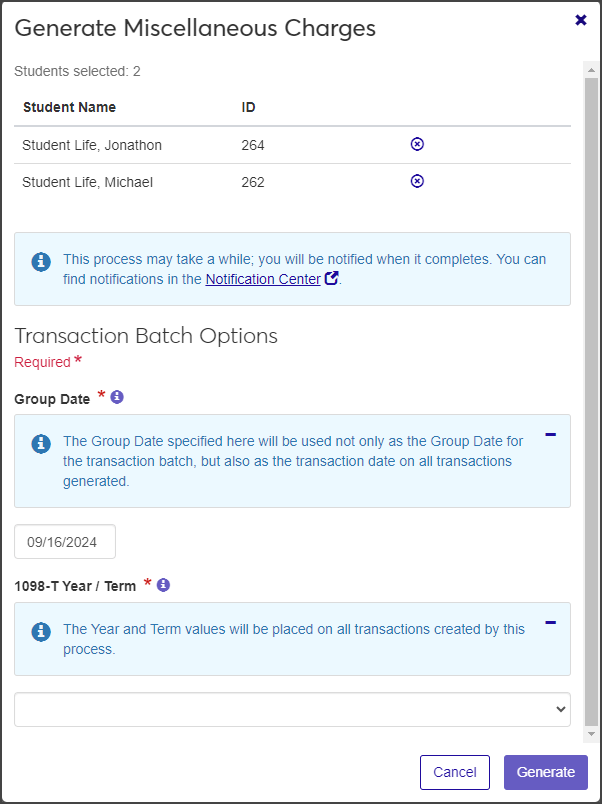This screenshot has width=602, height=804.
Task: Click the scrollbar down arrow
Action: tap(591, 734)
